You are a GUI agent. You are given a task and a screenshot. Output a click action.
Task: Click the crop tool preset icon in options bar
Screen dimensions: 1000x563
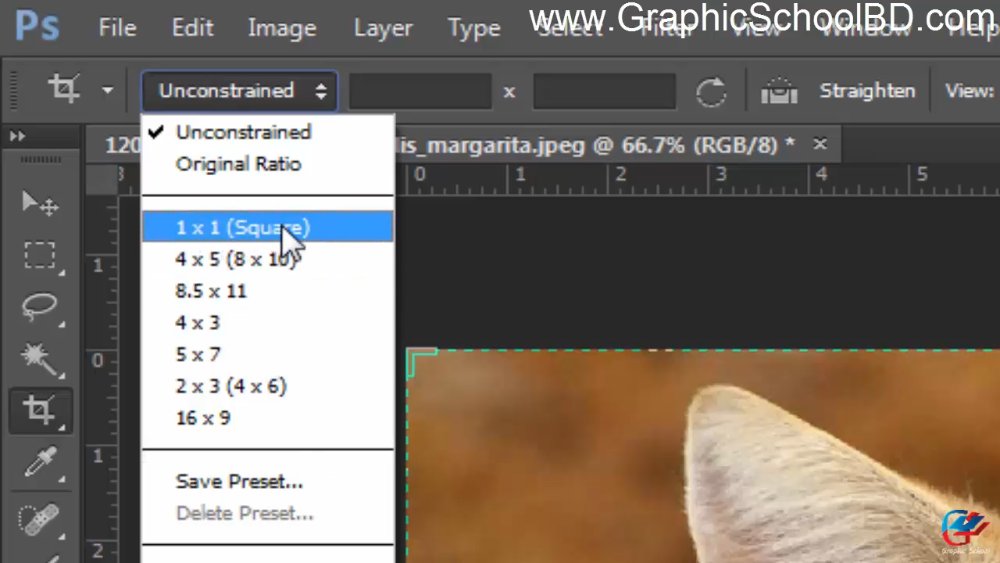[64, 89]
